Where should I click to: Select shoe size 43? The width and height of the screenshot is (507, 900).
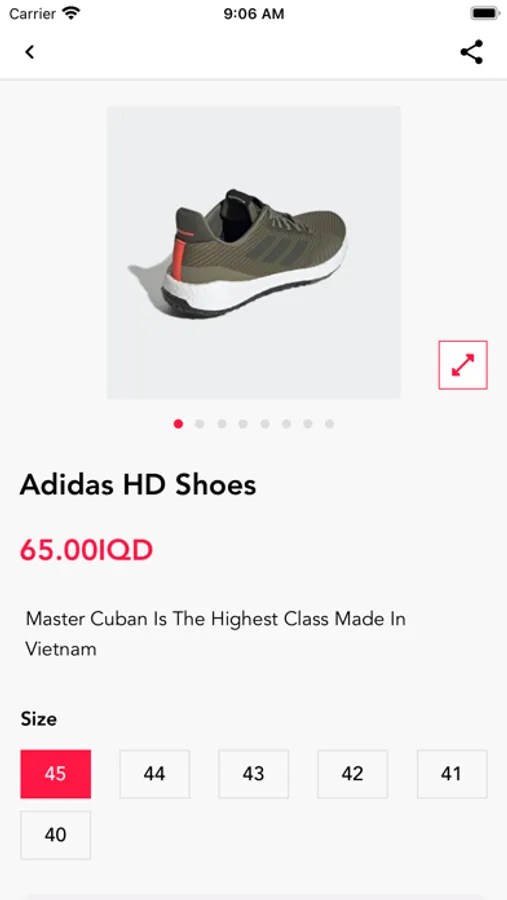[253, 774]
